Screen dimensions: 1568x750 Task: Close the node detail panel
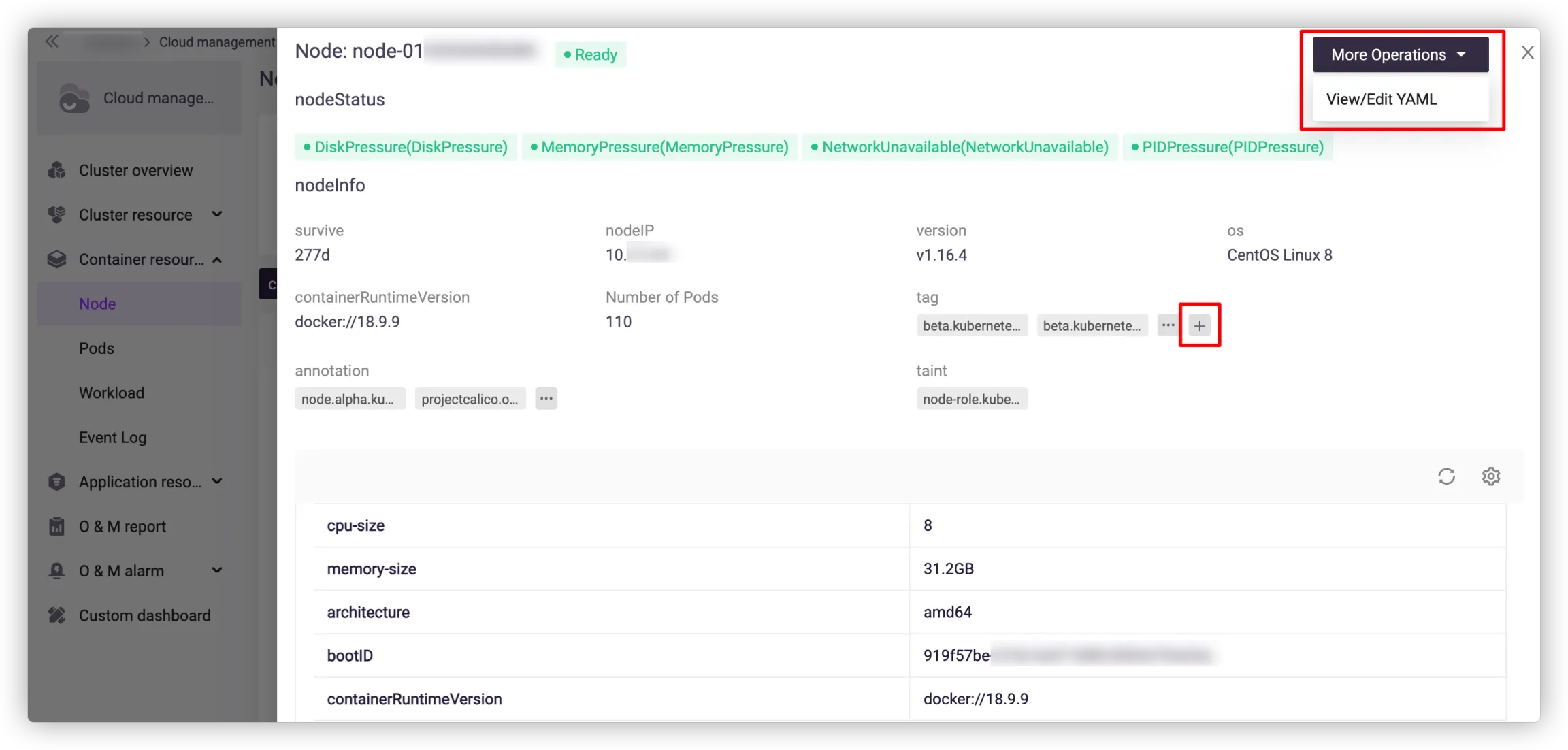(x=1527, y=52)
